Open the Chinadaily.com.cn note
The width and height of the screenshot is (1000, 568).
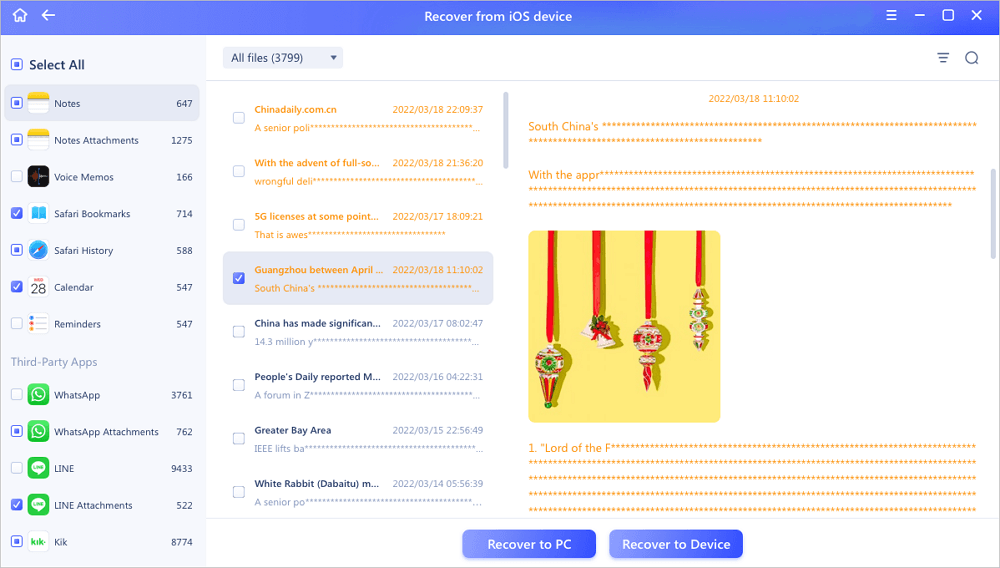(x=358, y=118)
